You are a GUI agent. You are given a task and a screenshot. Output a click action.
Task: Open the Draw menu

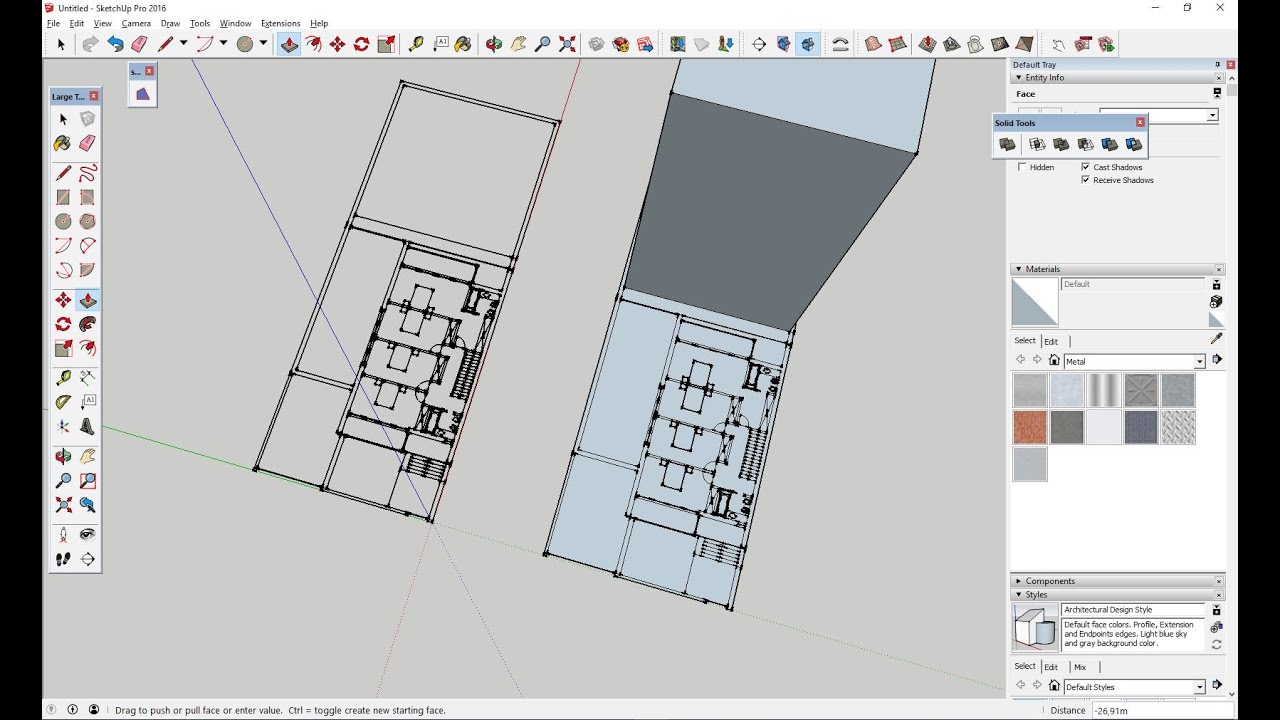click(x=170, y=23)
